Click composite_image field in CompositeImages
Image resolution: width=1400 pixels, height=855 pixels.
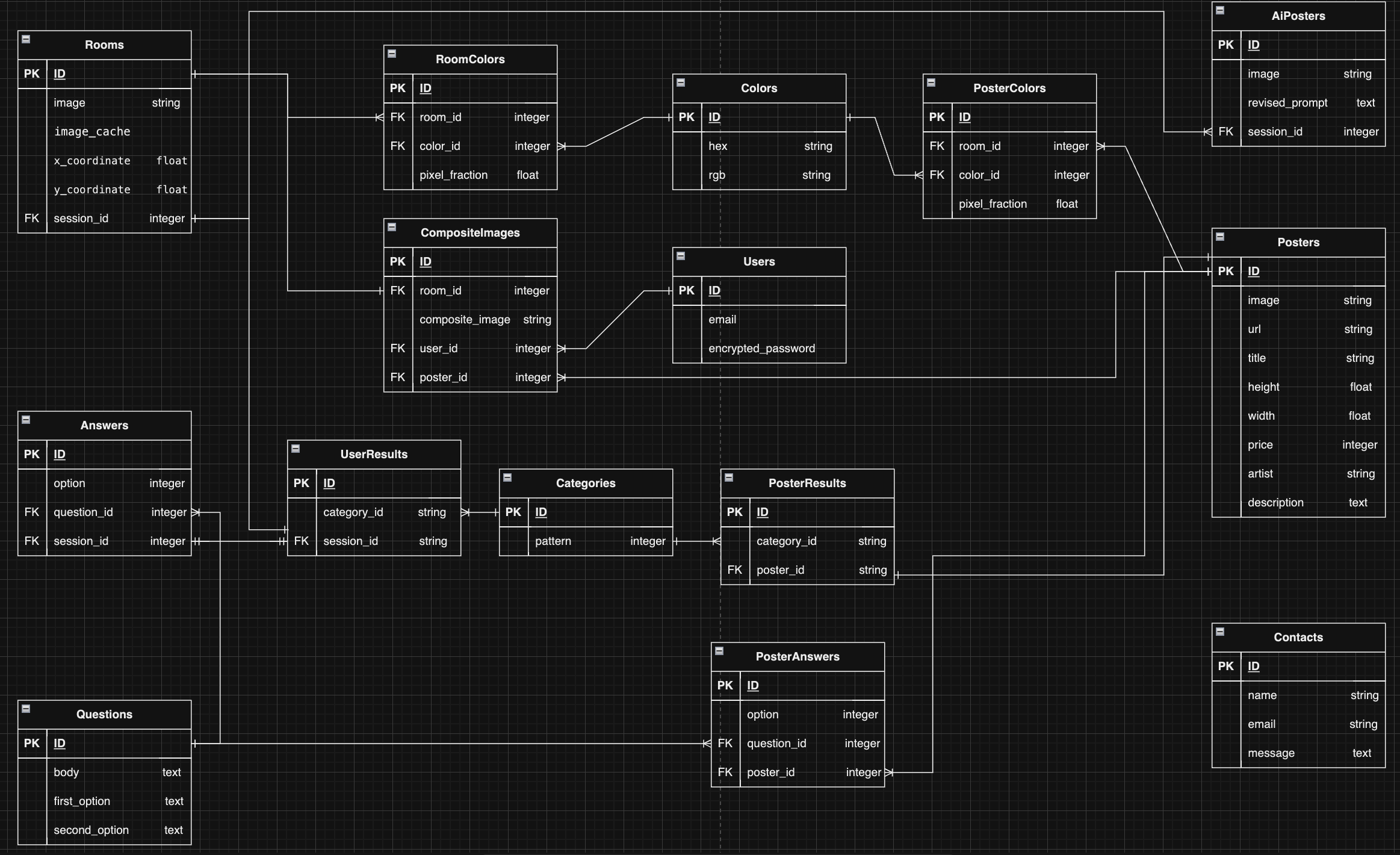point(470,320)
